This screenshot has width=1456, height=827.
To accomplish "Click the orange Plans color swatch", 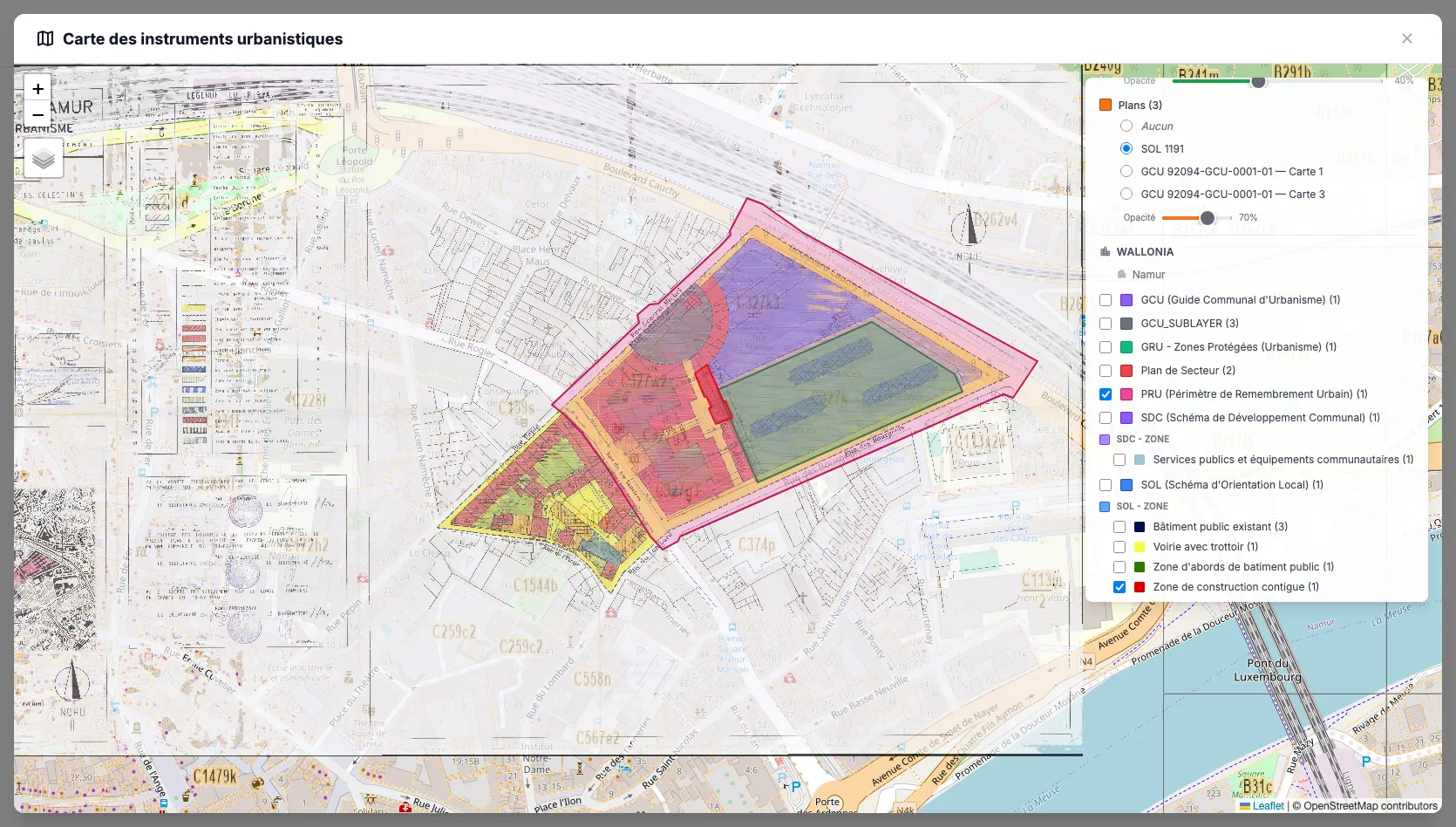I will point(1106,105).
